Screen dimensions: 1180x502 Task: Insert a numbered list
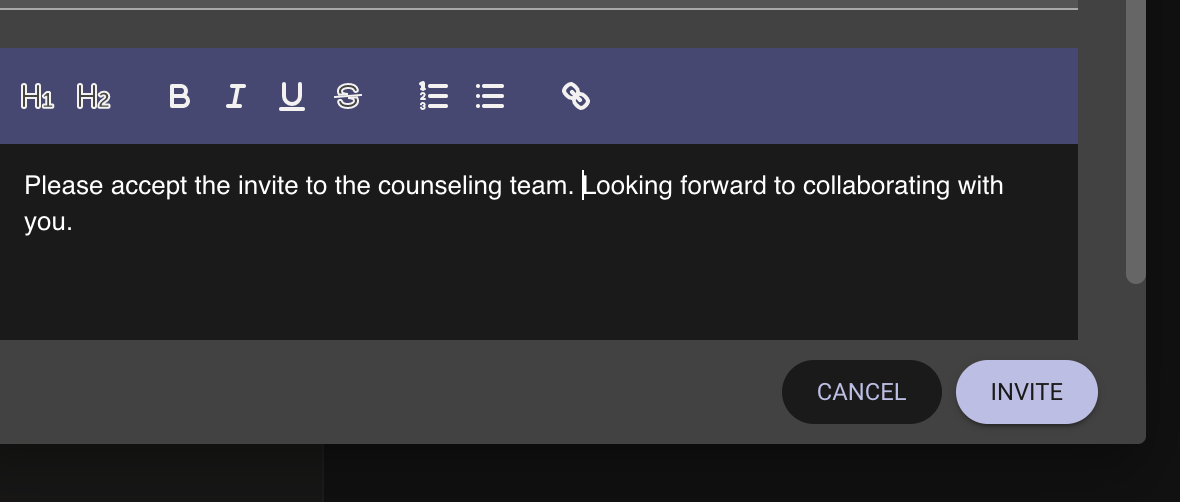coord(433,97)
